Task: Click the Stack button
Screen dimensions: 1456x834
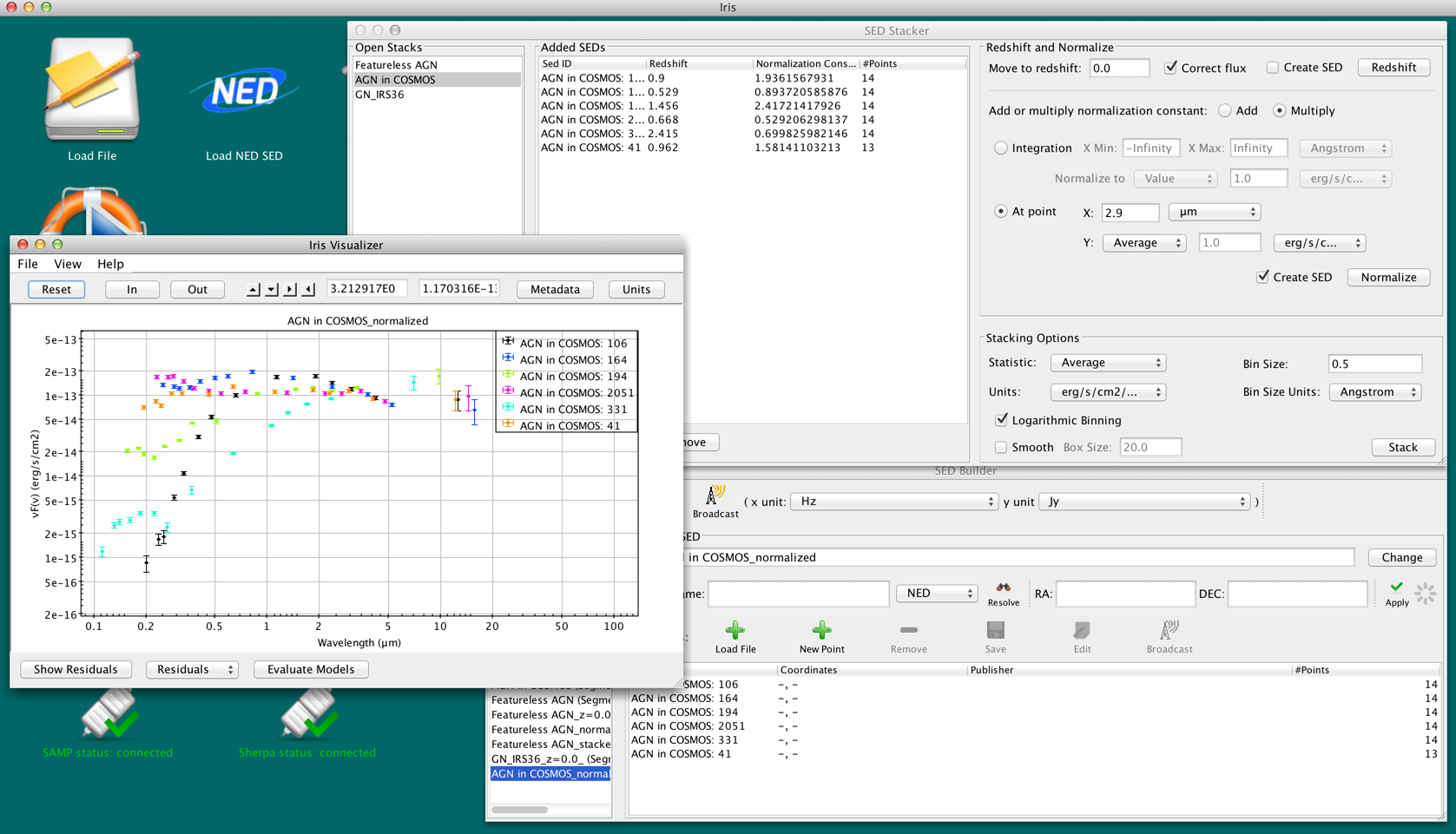Action: point(1403,447)
